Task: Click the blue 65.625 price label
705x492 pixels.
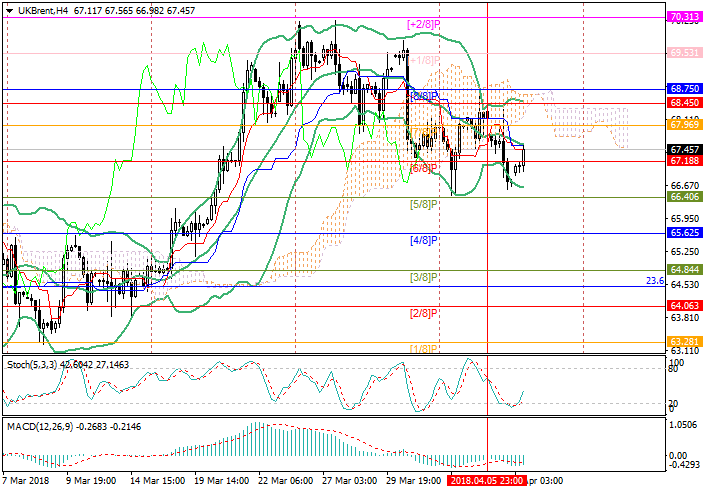Action: pyautogui.click(x=684, y=233)
